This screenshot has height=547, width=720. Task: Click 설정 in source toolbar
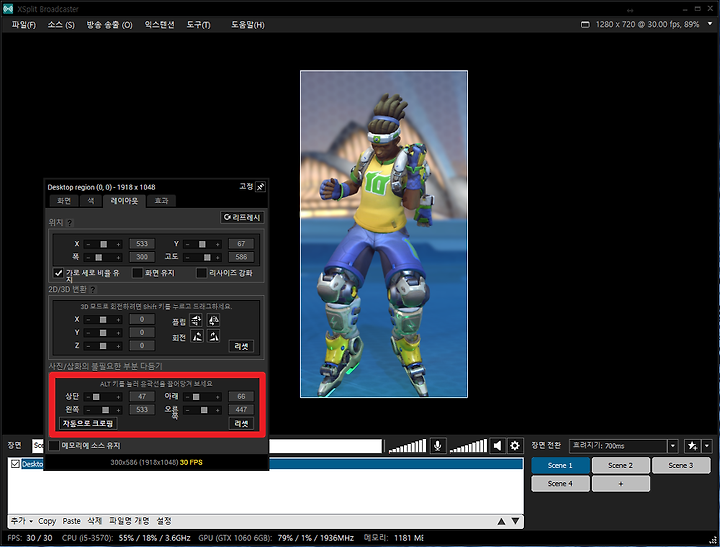(164, 521)
